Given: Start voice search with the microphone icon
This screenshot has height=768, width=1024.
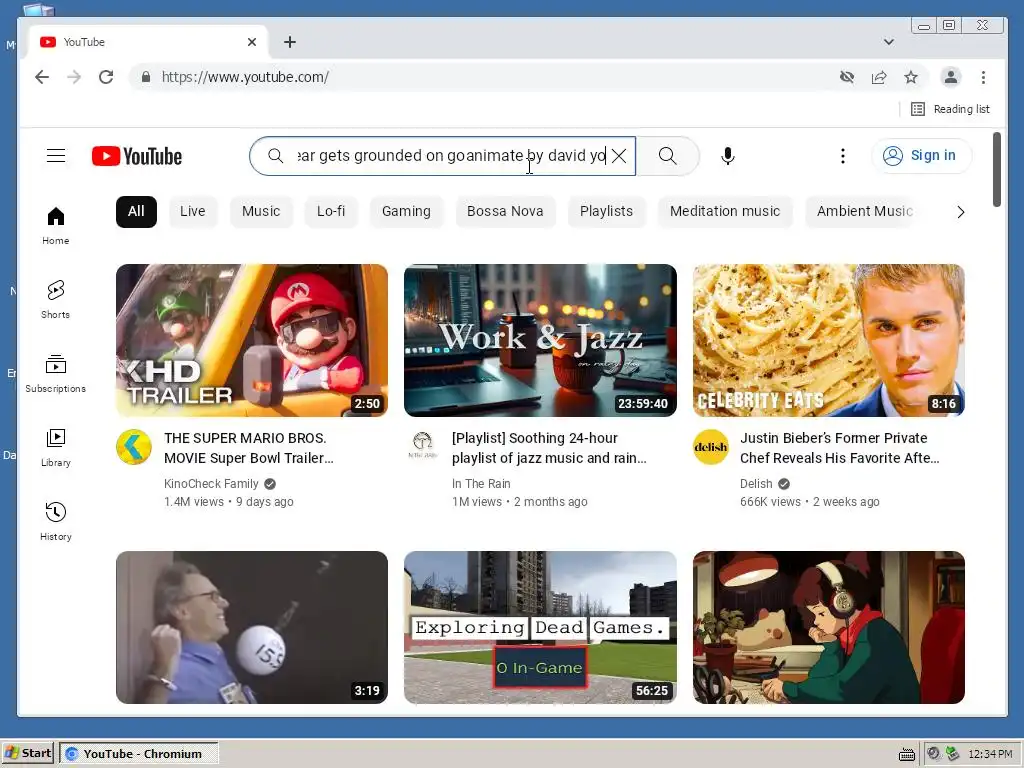Looking at the screenshot, I should pos(728,155).
